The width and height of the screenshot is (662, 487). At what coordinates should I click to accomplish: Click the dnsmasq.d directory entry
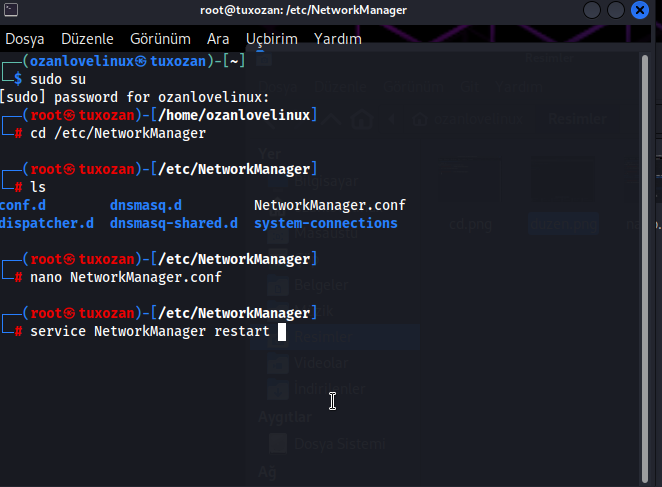146,205
